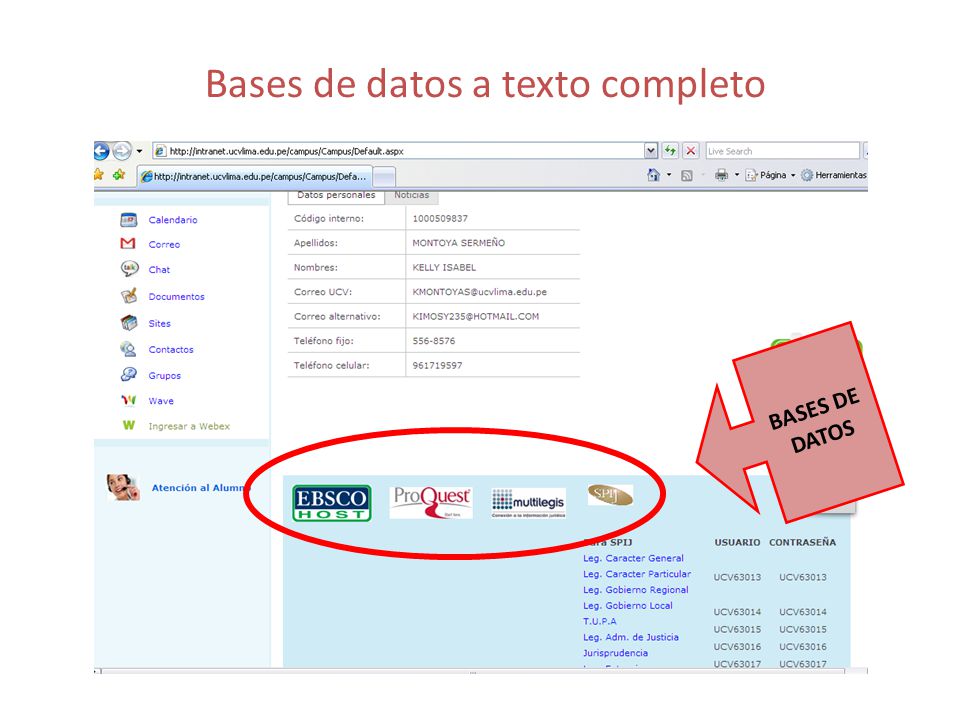The width and height of the screenshot is (960, 720).
Task: Click the Sites icon in sidebar
Action: click(x=129, y=323)
